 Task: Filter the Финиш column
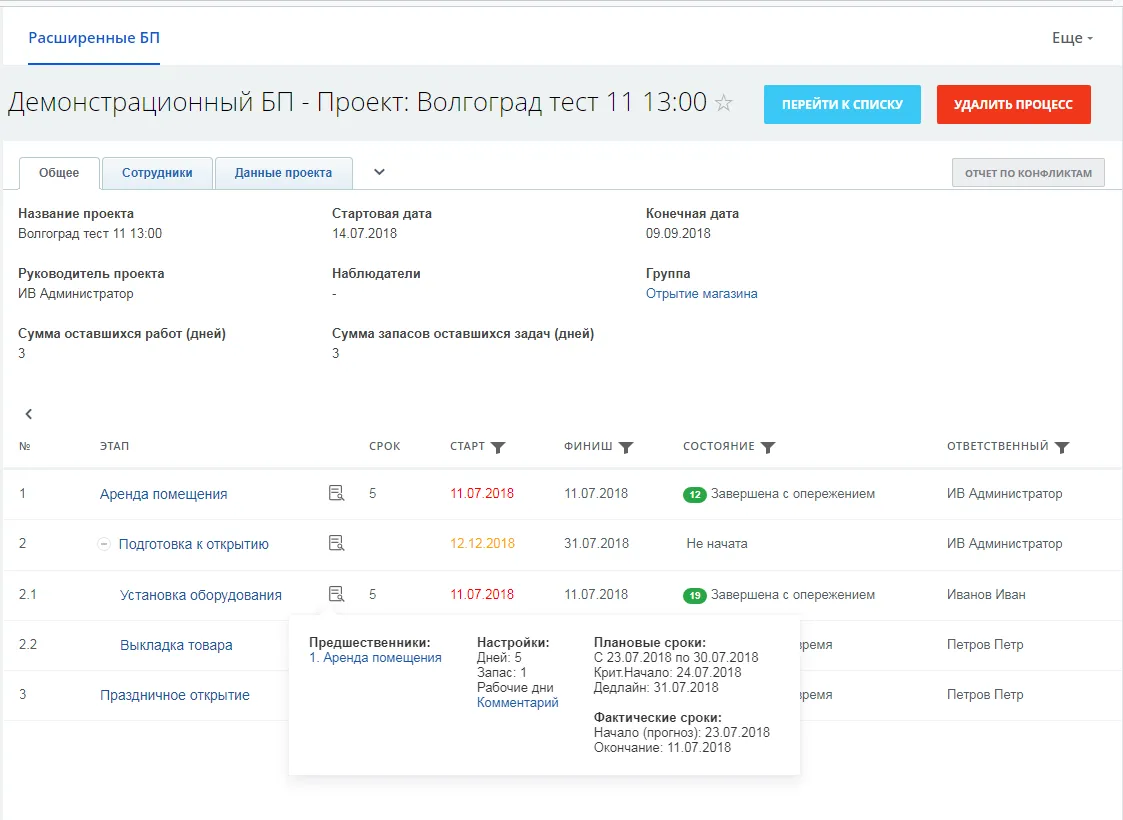point(626,447)
